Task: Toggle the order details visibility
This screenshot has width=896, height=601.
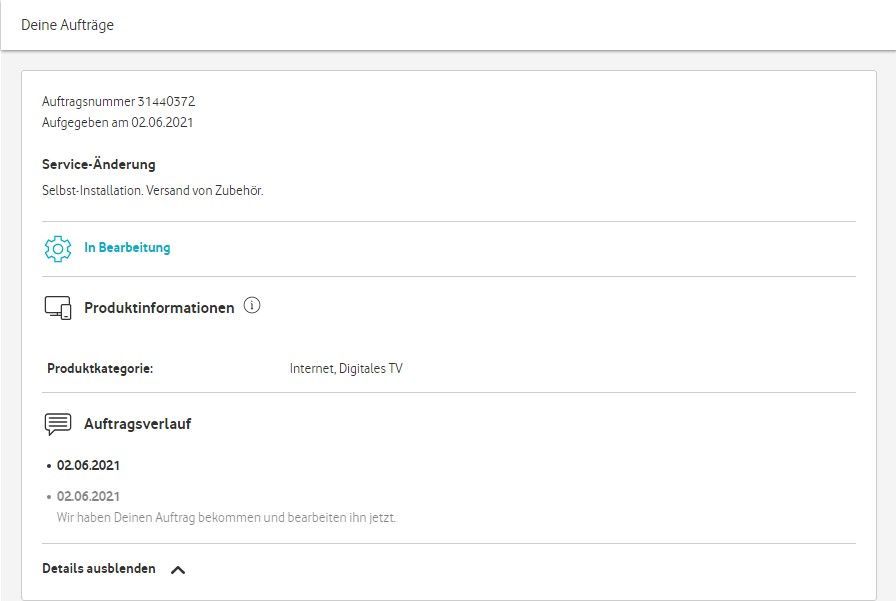Action: pyautogui.click(x=97, y=568)
